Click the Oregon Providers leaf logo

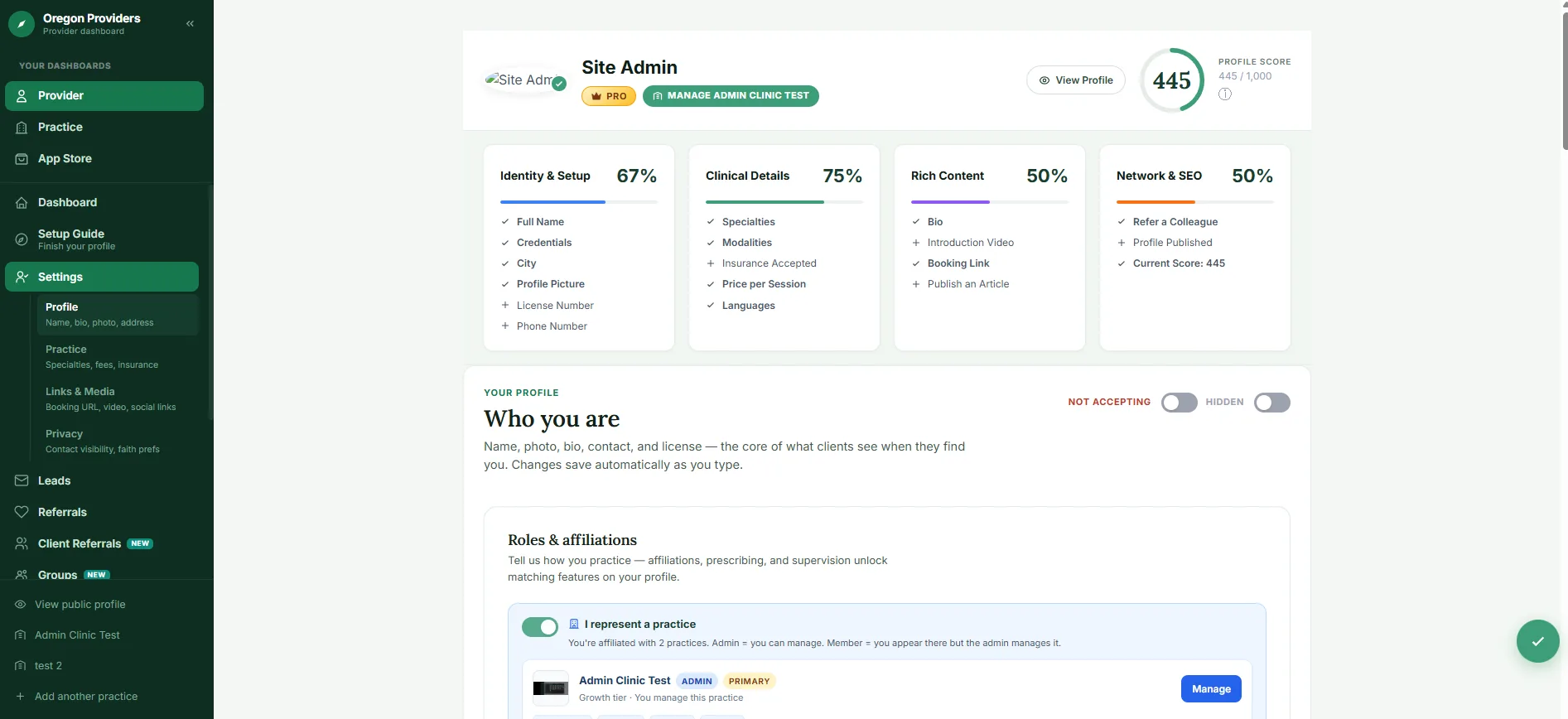[22, 24]
